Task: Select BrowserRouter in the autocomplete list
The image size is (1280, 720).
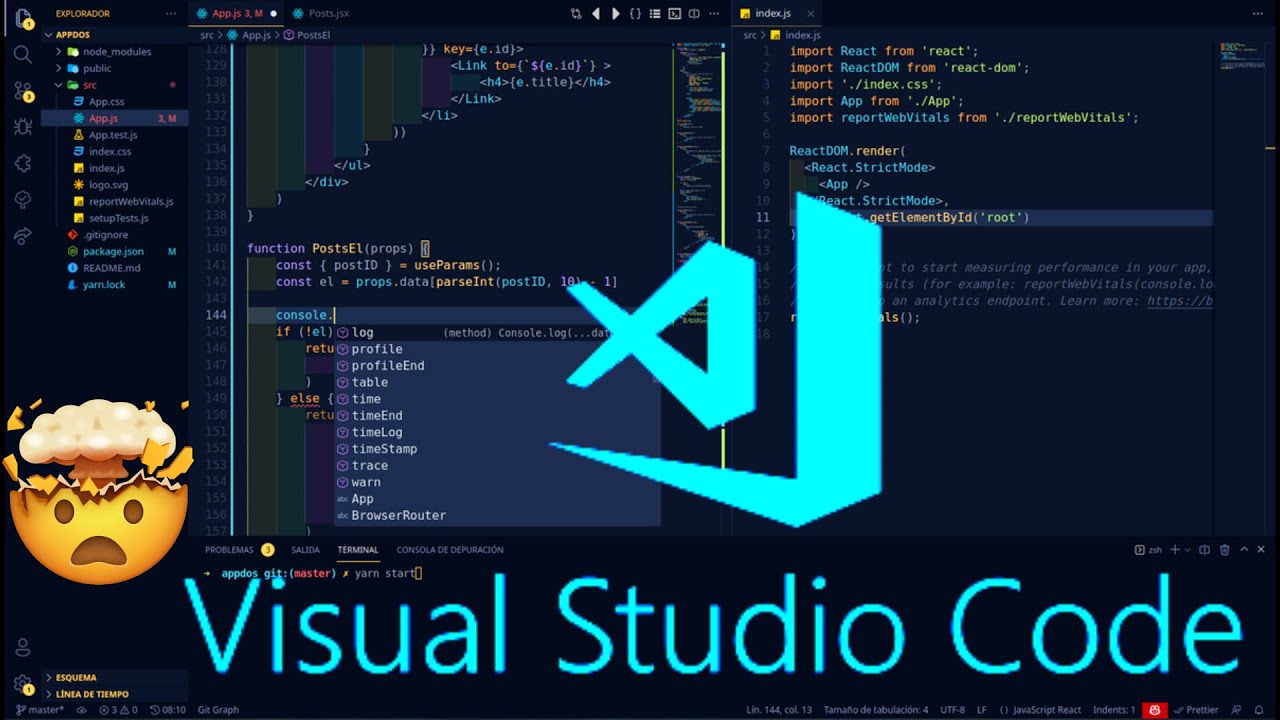Action: [497, 516]
